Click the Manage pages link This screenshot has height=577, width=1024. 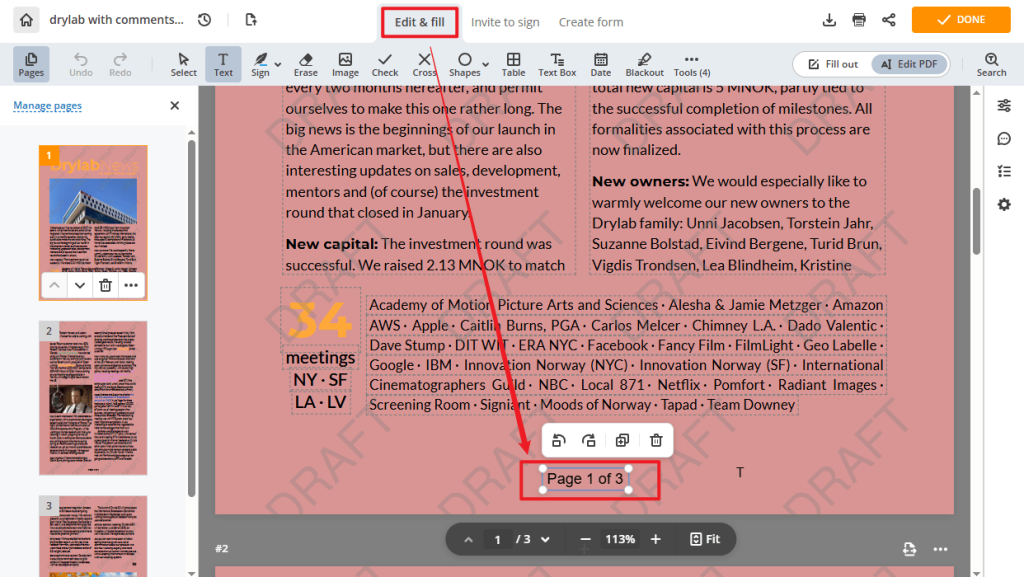click(x=48, y=105)
